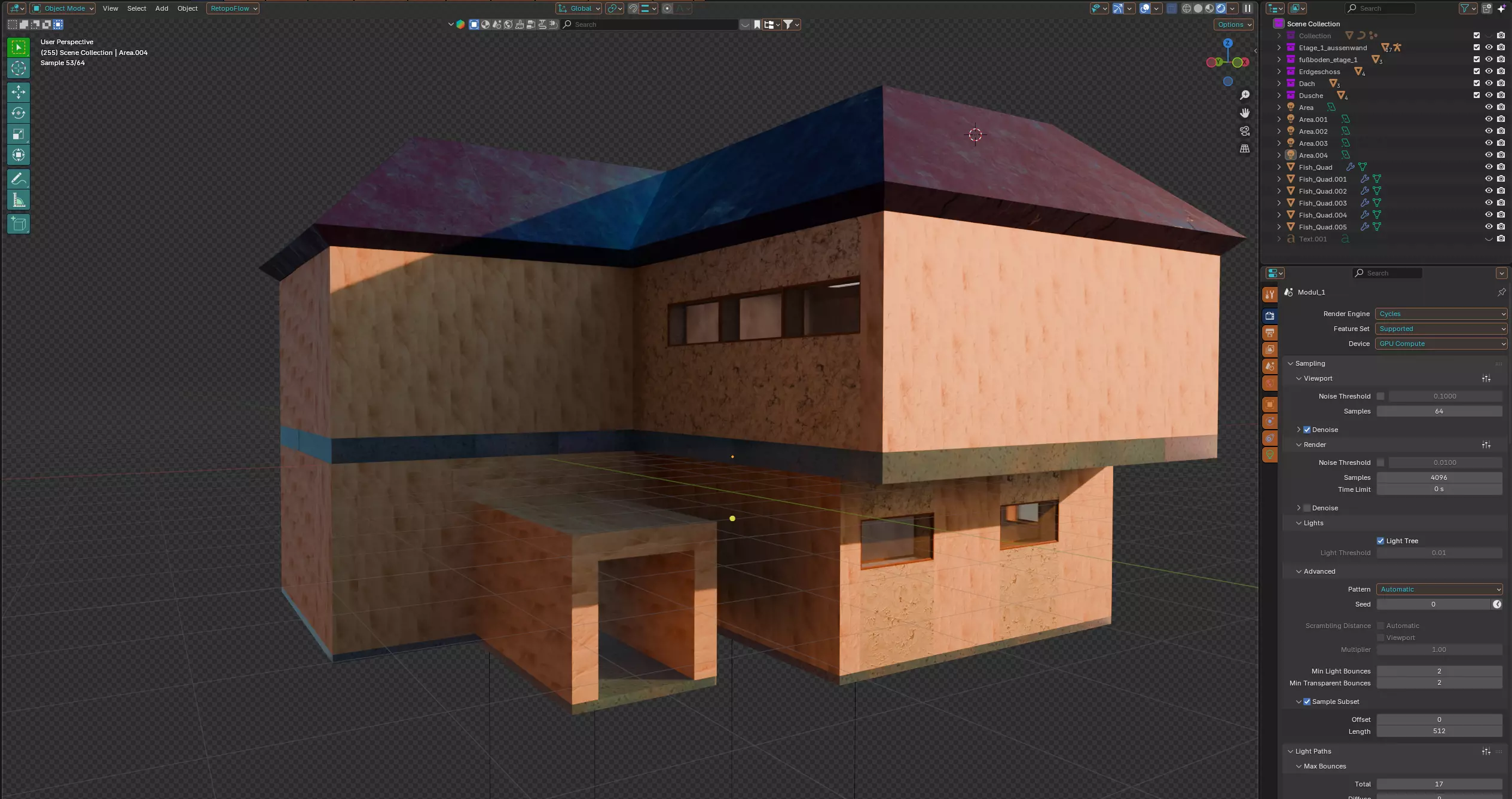
Task: Toggle camera view icon in viewport
Action: pyautogui.click(x=1245, y=131)
